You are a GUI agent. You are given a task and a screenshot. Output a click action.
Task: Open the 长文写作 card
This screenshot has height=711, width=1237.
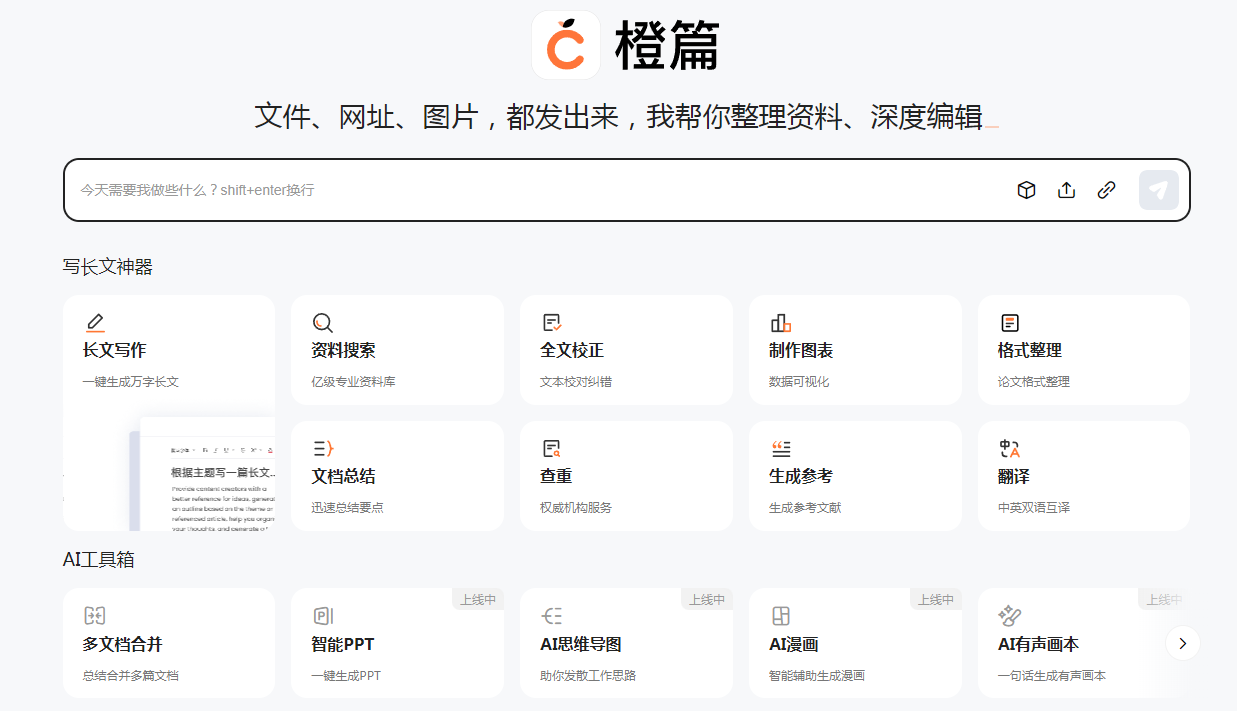pos(168,352)
